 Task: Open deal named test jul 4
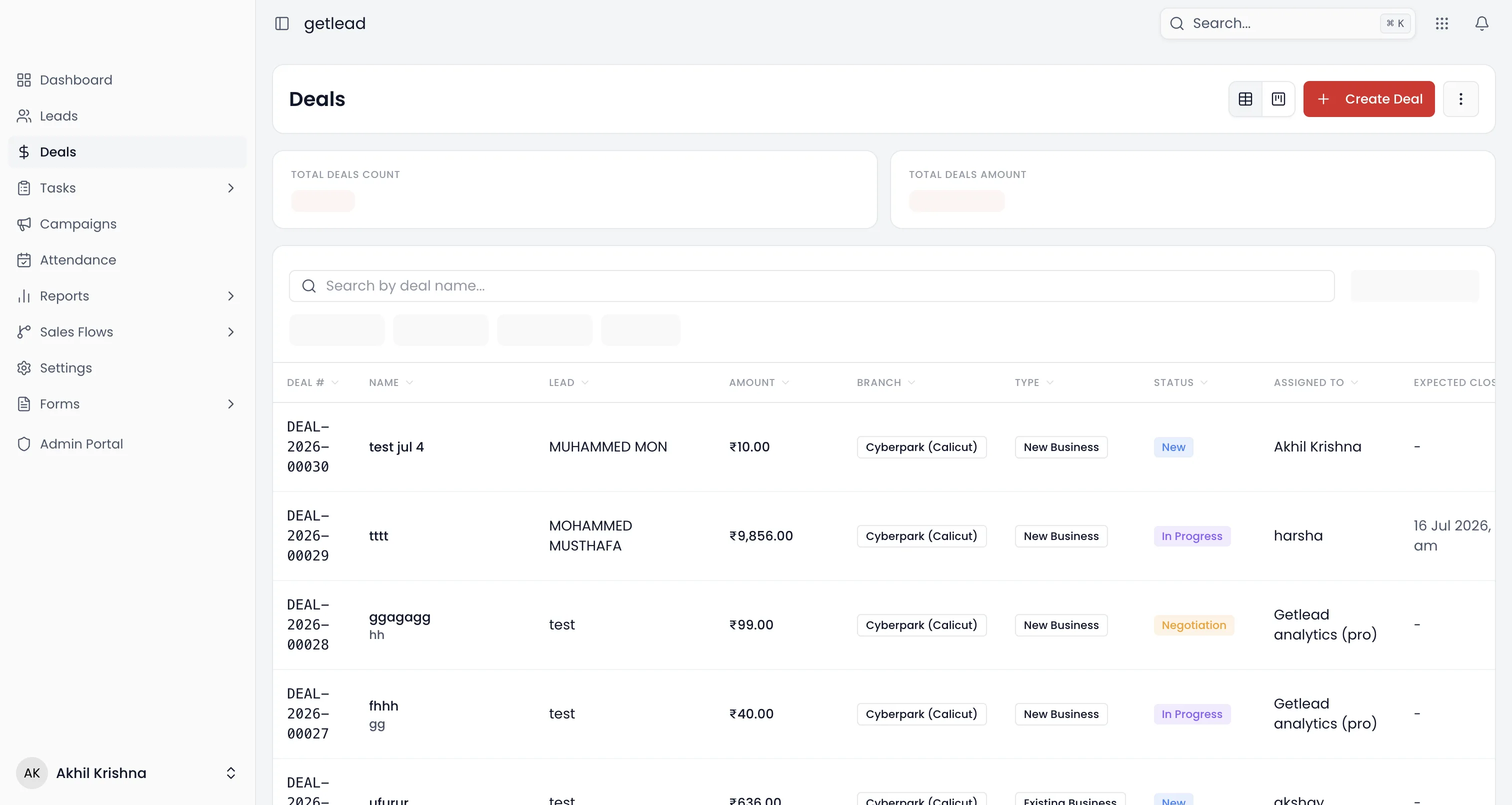click(x=396, y=447)
